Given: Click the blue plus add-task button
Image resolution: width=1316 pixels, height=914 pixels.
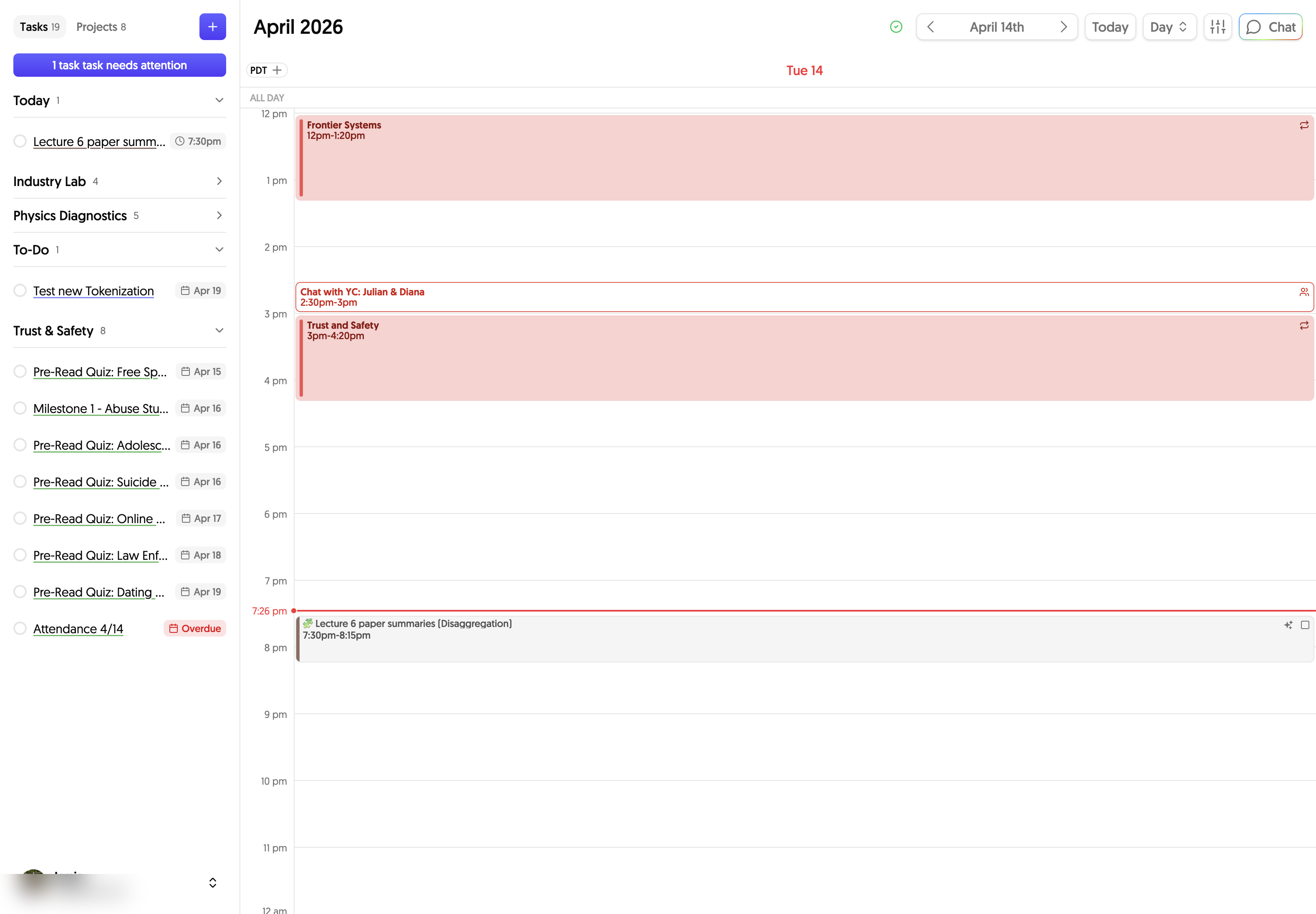Looking at the screenshot, I should coord(212,27).
